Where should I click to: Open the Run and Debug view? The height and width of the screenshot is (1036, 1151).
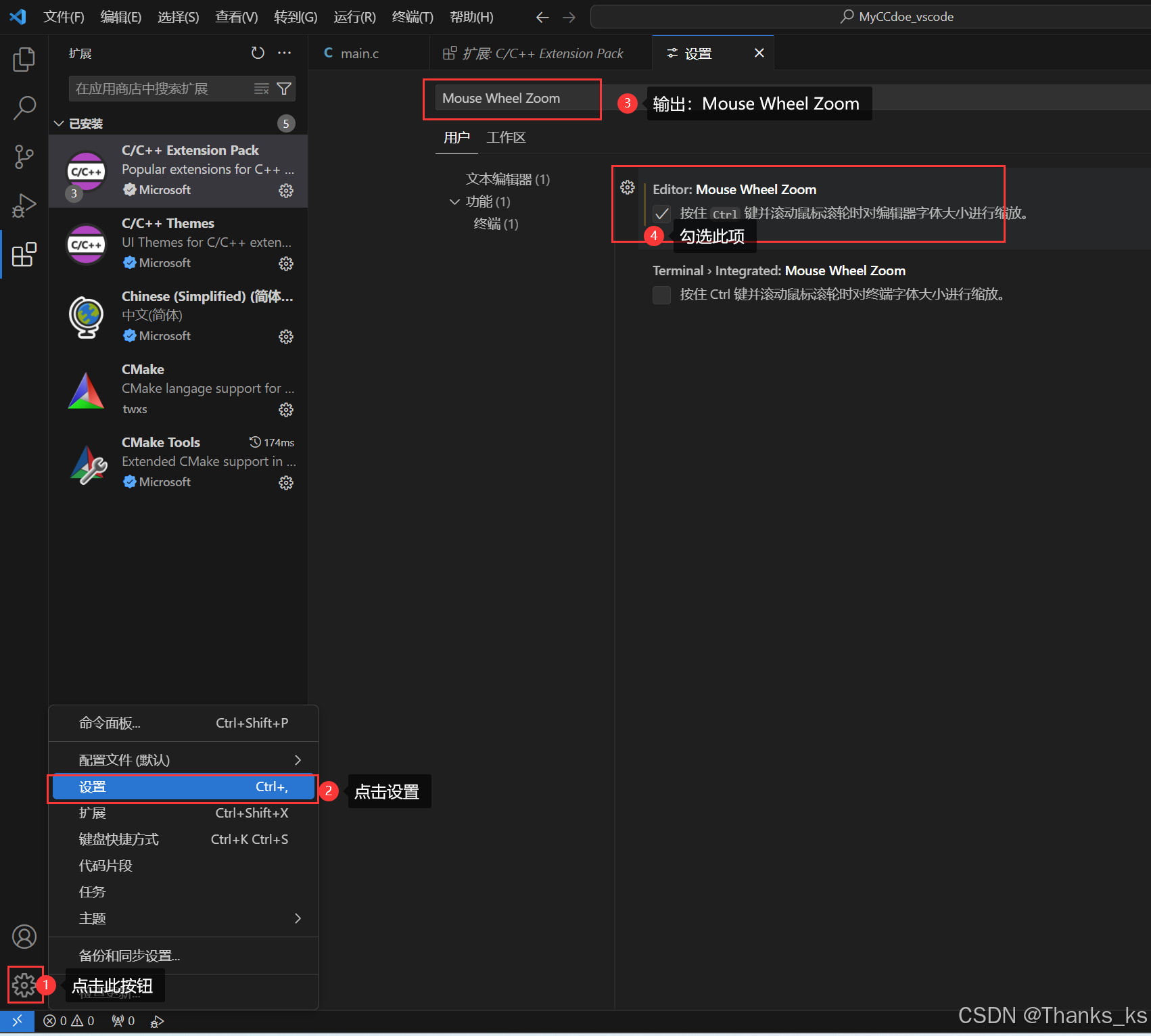coord(24,206)
